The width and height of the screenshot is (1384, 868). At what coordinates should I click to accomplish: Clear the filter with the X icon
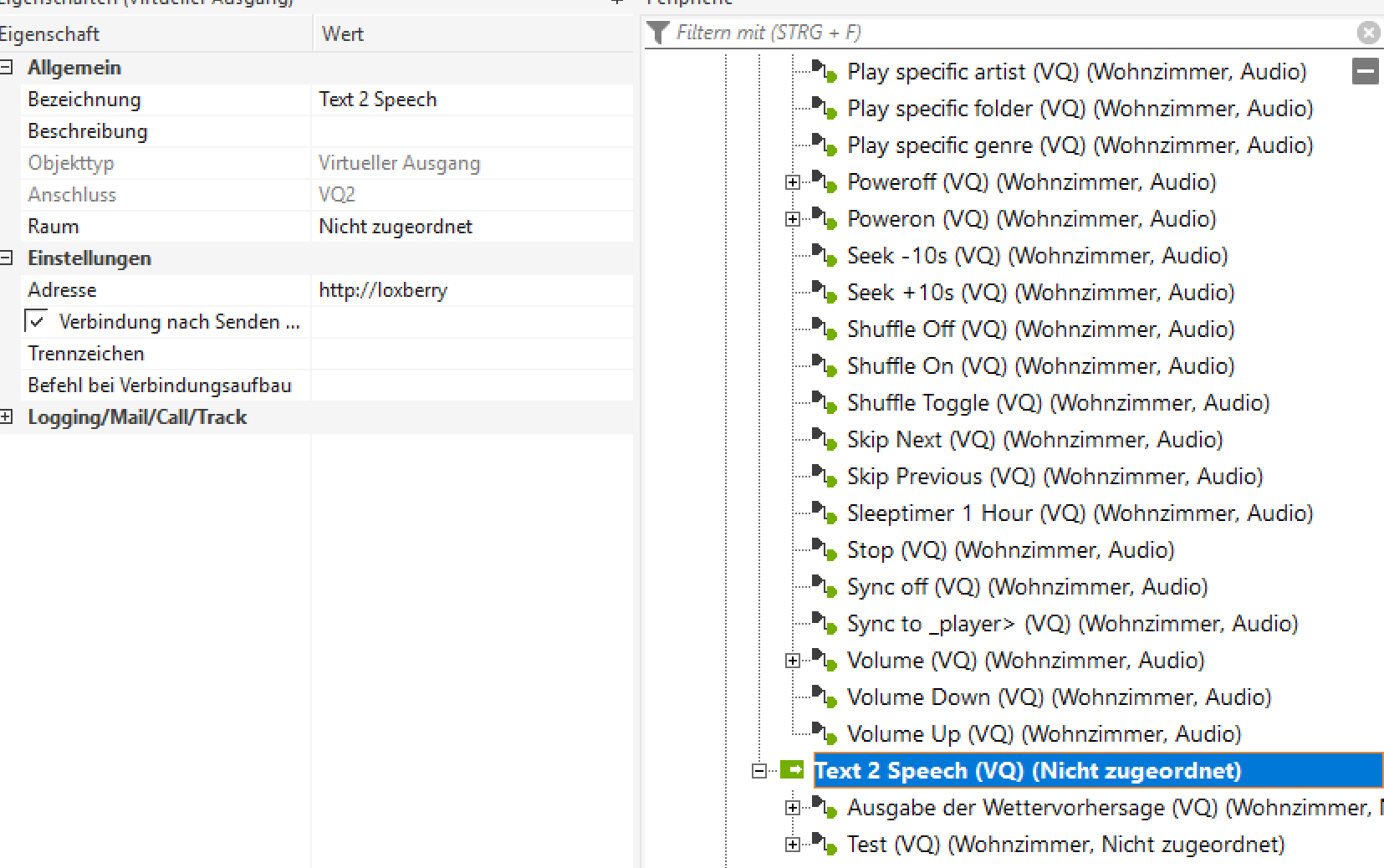(x=1368, y=33)
